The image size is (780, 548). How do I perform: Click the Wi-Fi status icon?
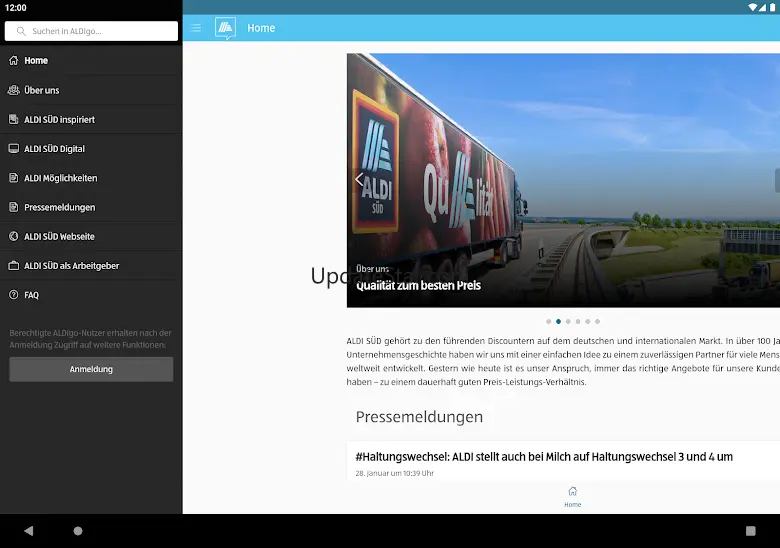coord(753,7)
